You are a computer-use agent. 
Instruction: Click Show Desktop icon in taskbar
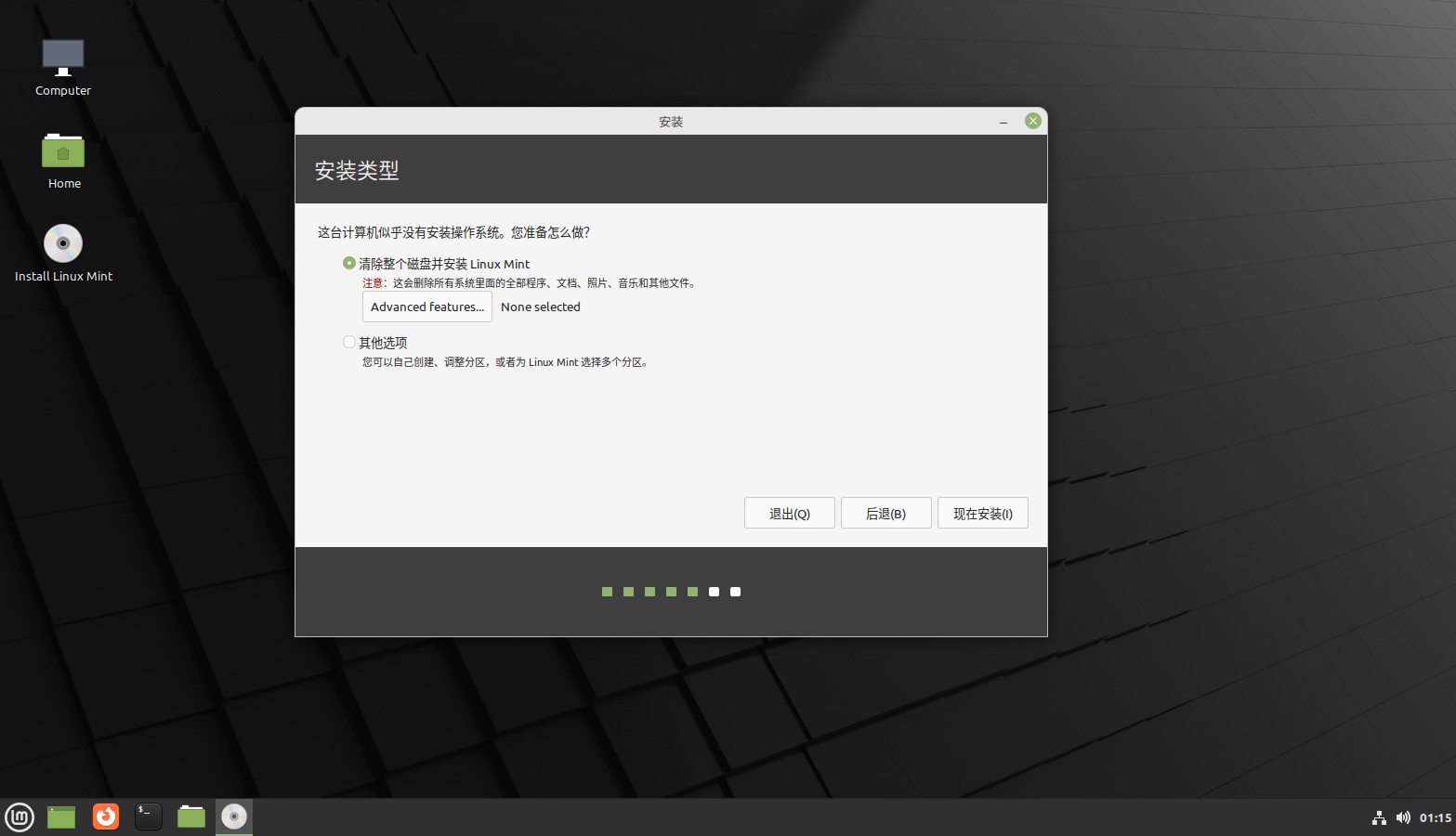[61, 816]
